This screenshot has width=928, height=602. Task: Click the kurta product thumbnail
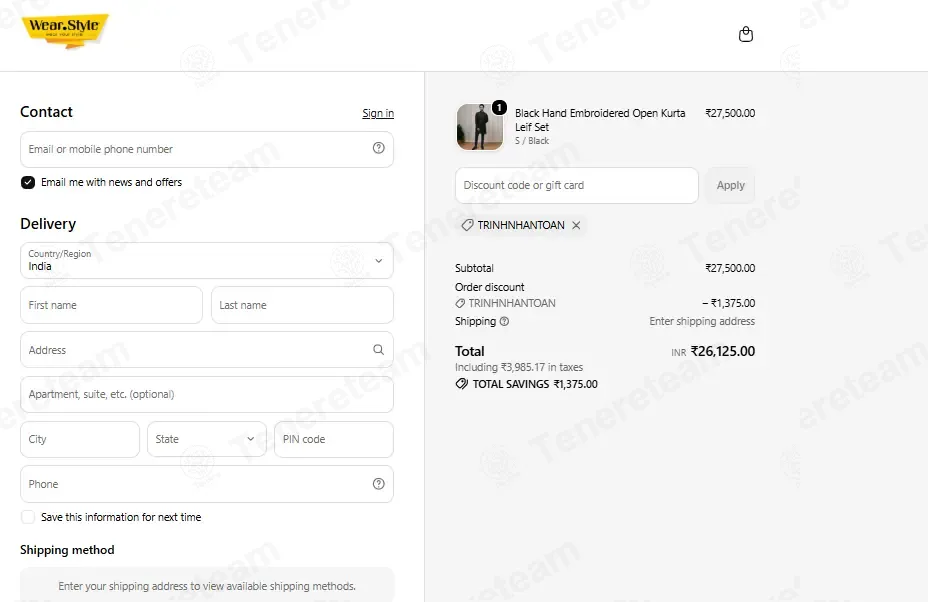(x=479, y=127)
